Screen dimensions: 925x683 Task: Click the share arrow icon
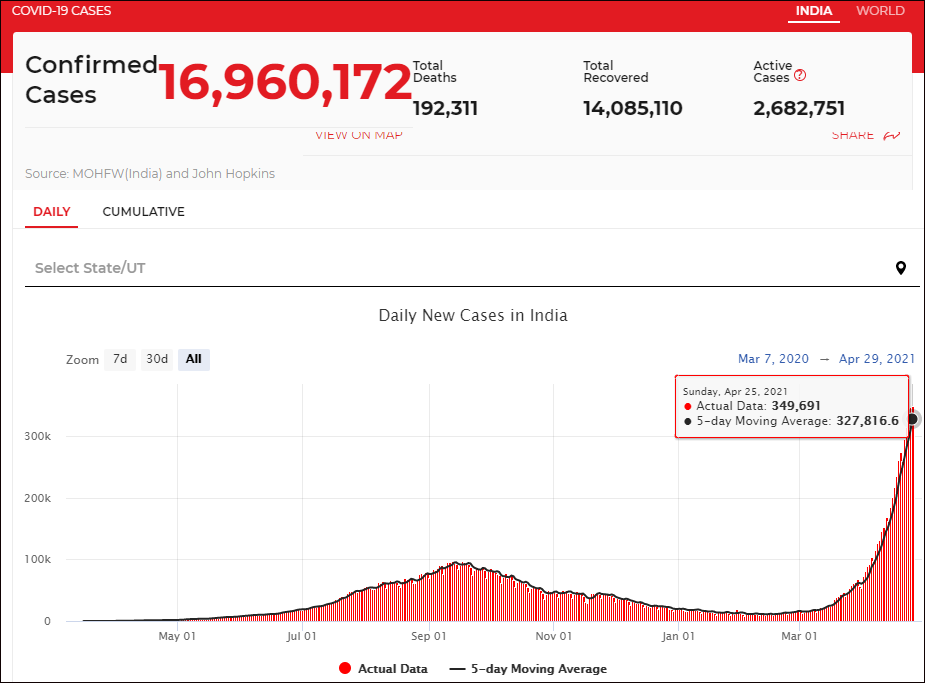(892, 136)
